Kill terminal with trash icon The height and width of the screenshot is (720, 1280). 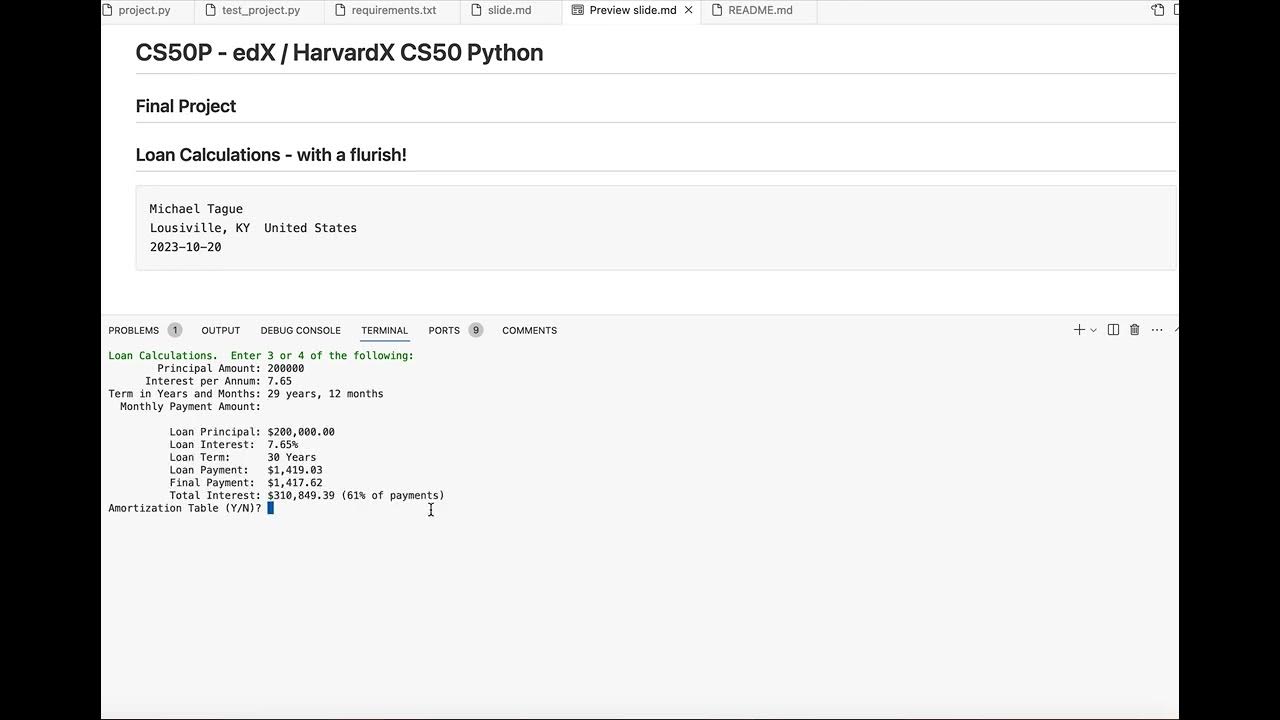(x=1134, y=330)
